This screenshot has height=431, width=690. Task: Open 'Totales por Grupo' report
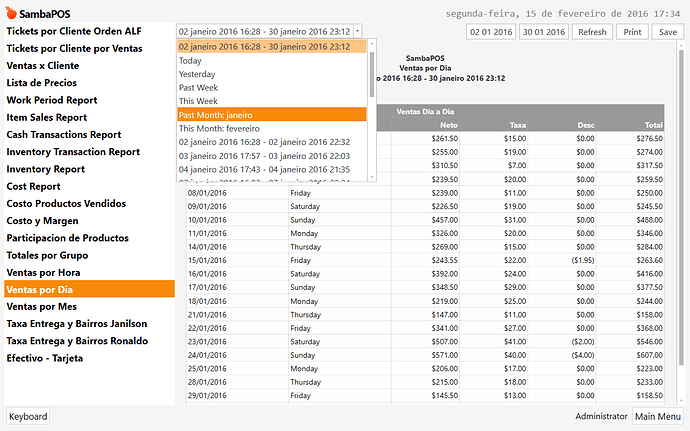pyautogui.click(x=89, y=255)
